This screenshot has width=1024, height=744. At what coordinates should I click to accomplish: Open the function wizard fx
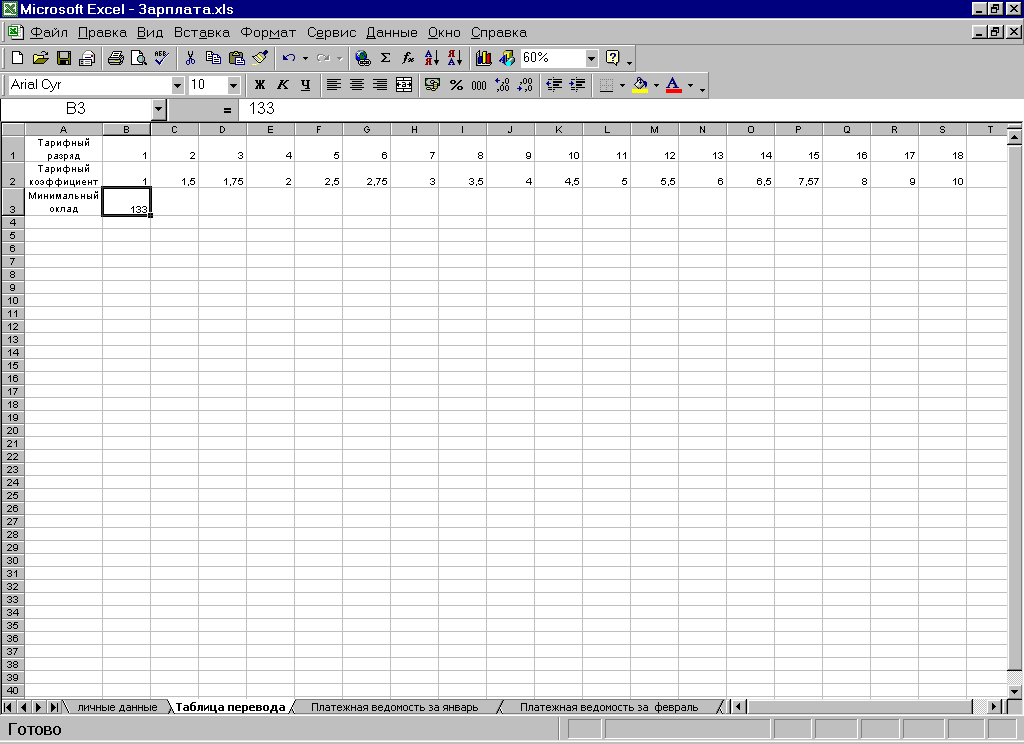coord(408,58)
